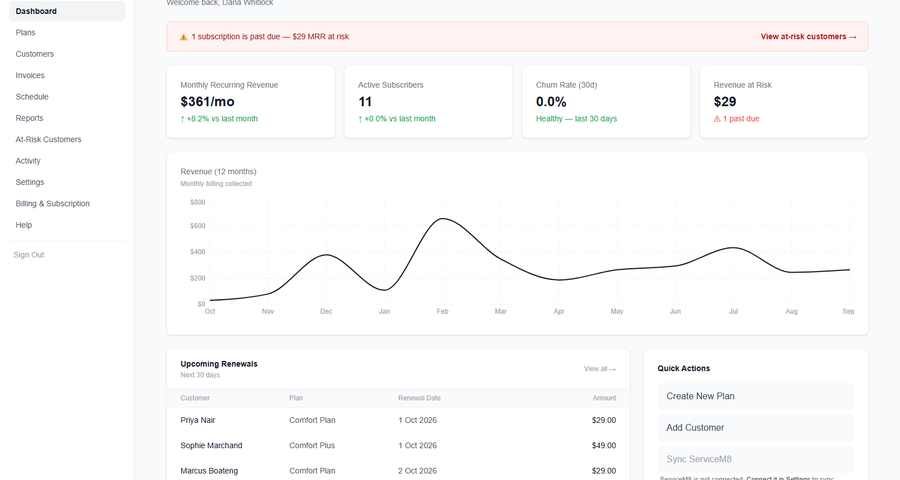
Task: Open Help from the sidebar
Action: pos(67,225)
